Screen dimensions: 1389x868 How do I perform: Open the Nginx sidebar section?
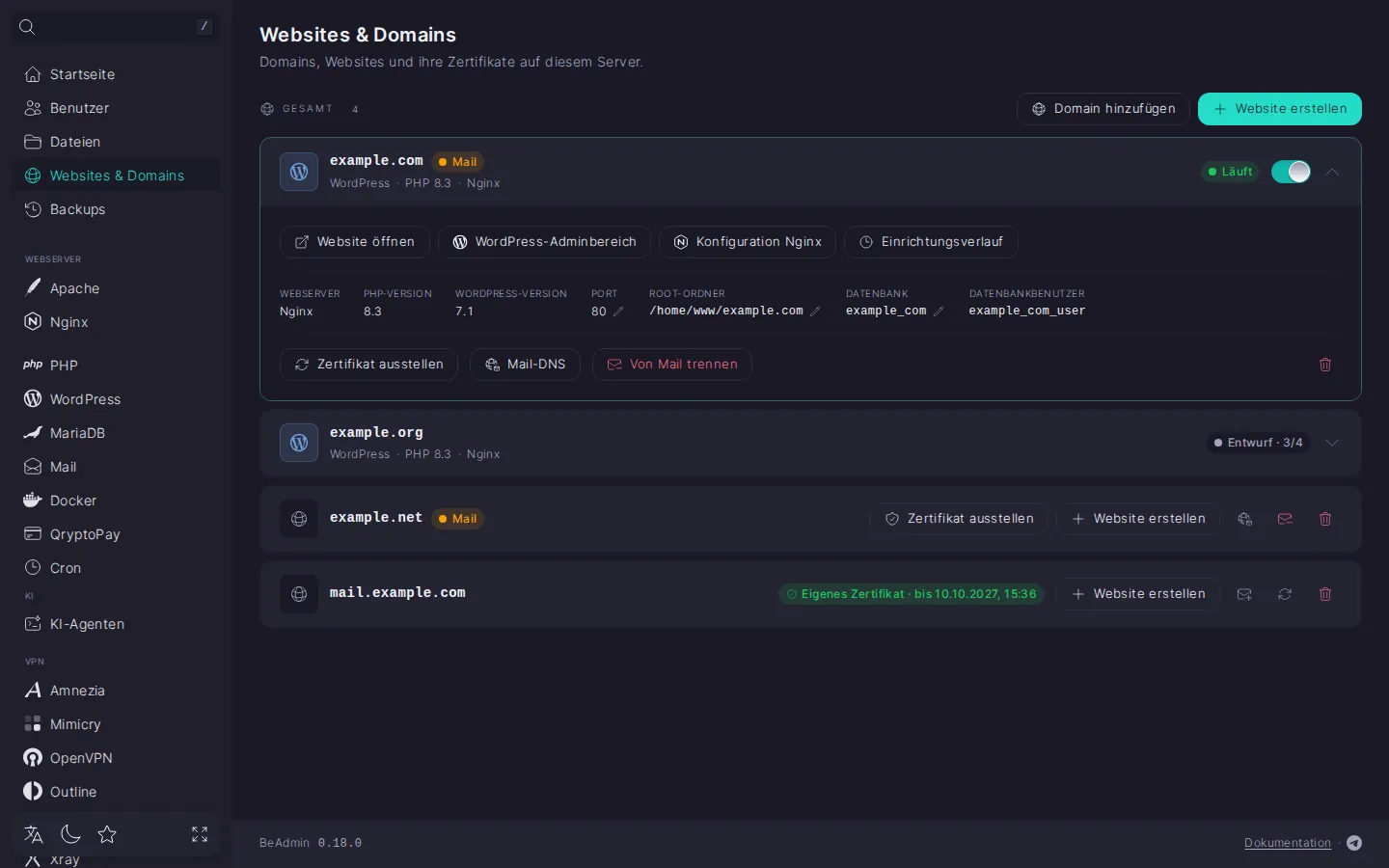[116, 322]
